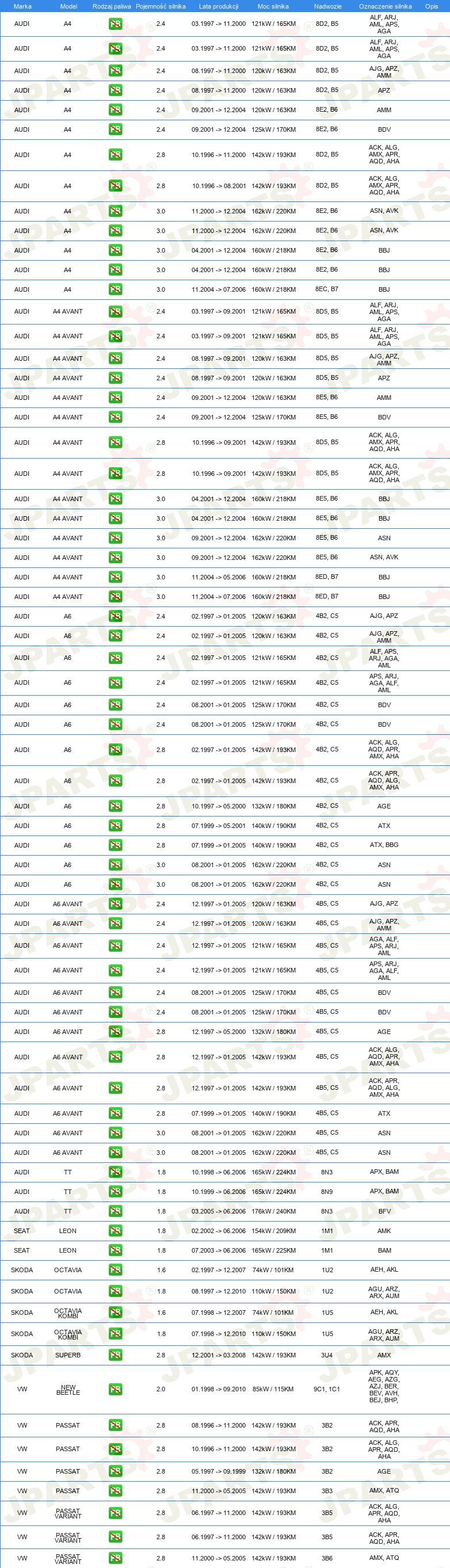Screen dimensions: 450x1568
Task: Click the 85kW / 115KM power cell
Action: click(273, 1389)
